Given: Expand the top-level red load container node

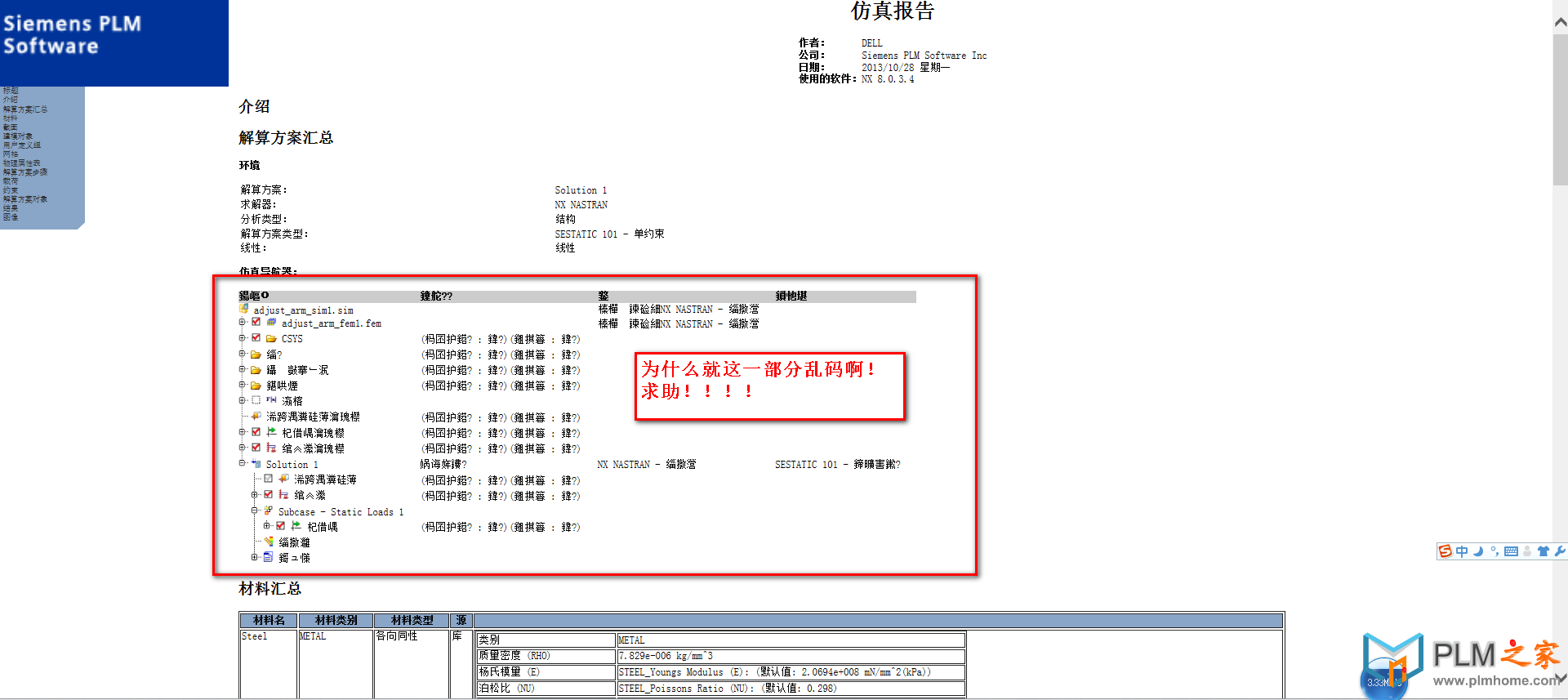Looking at the screenshot, I should pos(242,448).
